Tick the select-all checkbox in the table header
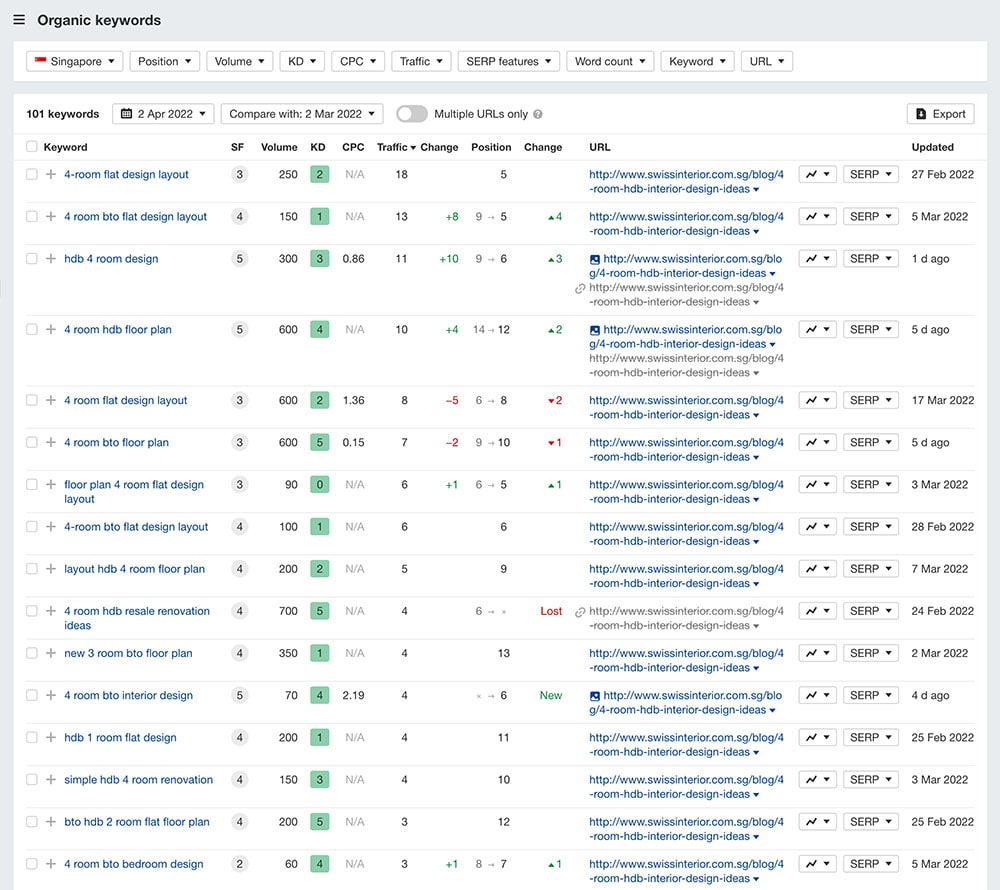The width and height of the screenshot is (1000, 890). tap(32, 147)
